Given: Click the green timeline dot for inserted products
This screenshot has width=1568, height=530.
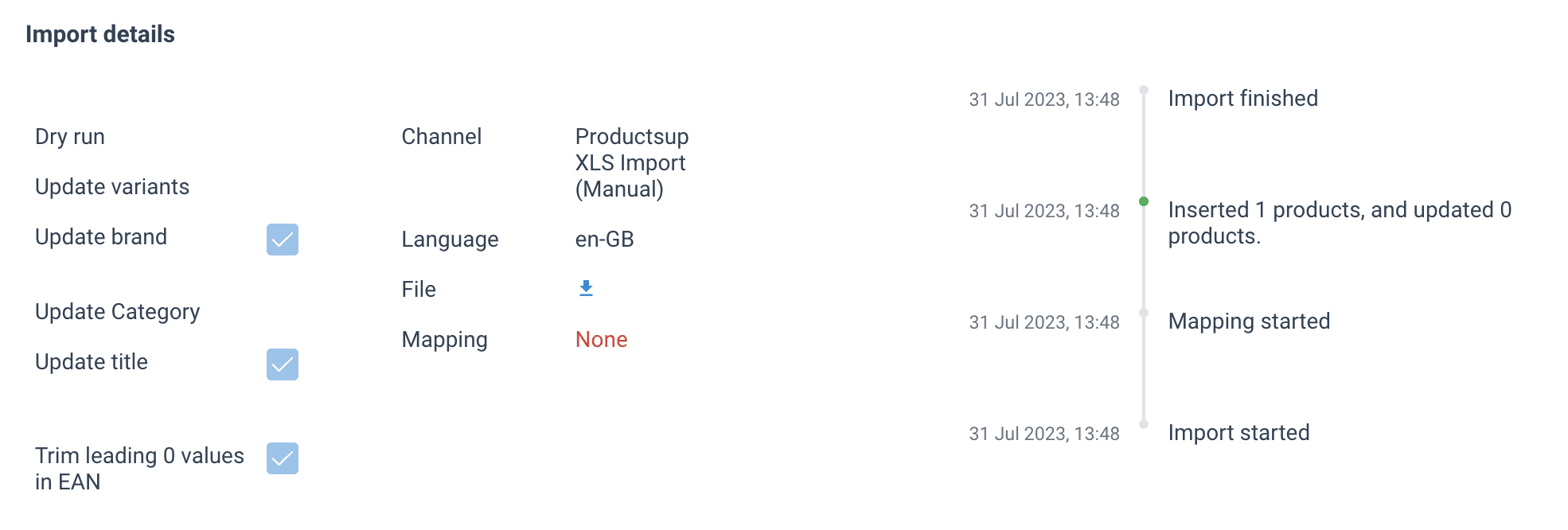Looking at the screenshot, I should click(1144, 201).
